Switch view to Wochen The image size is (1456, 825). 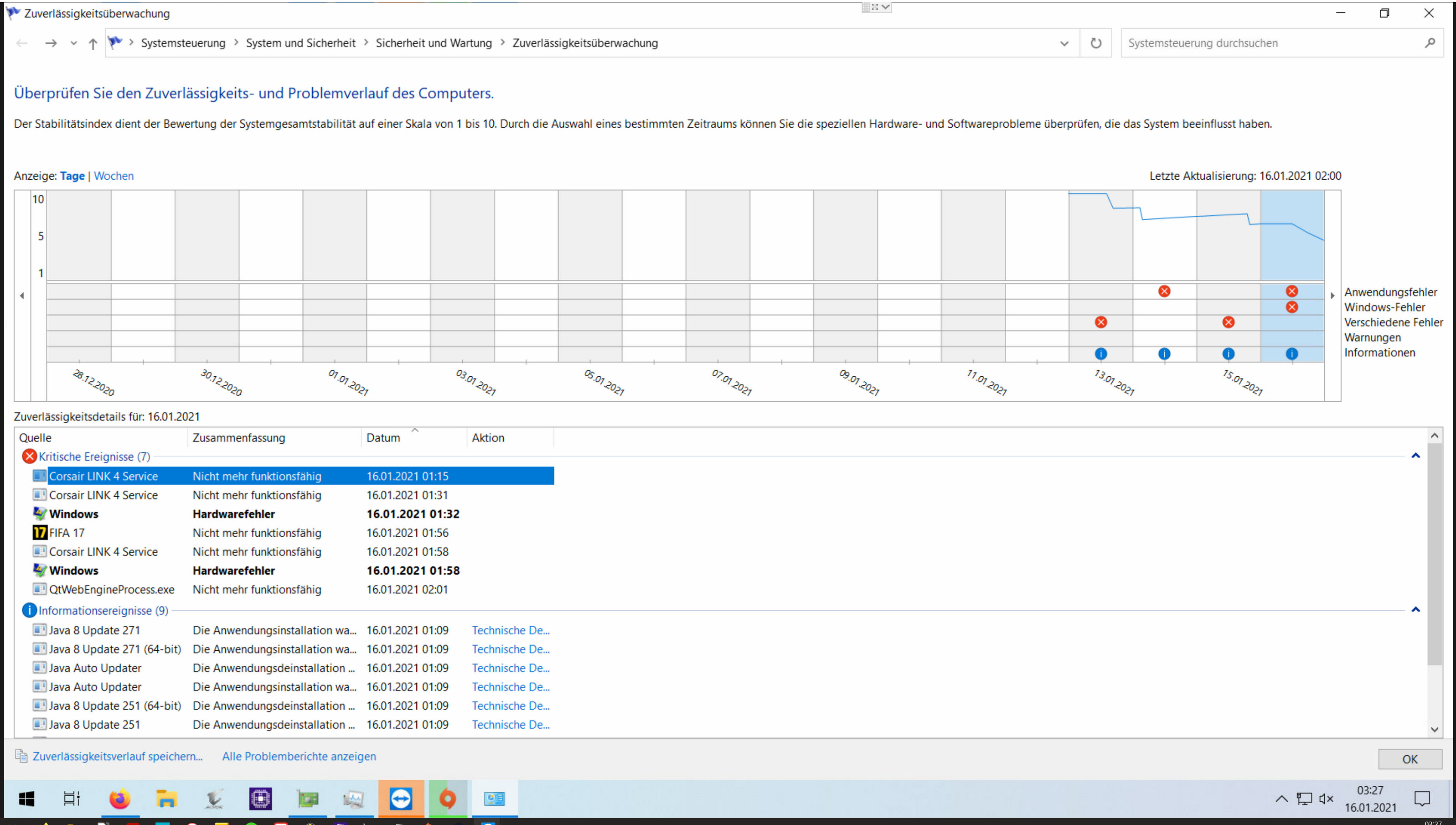click(114, 176)
